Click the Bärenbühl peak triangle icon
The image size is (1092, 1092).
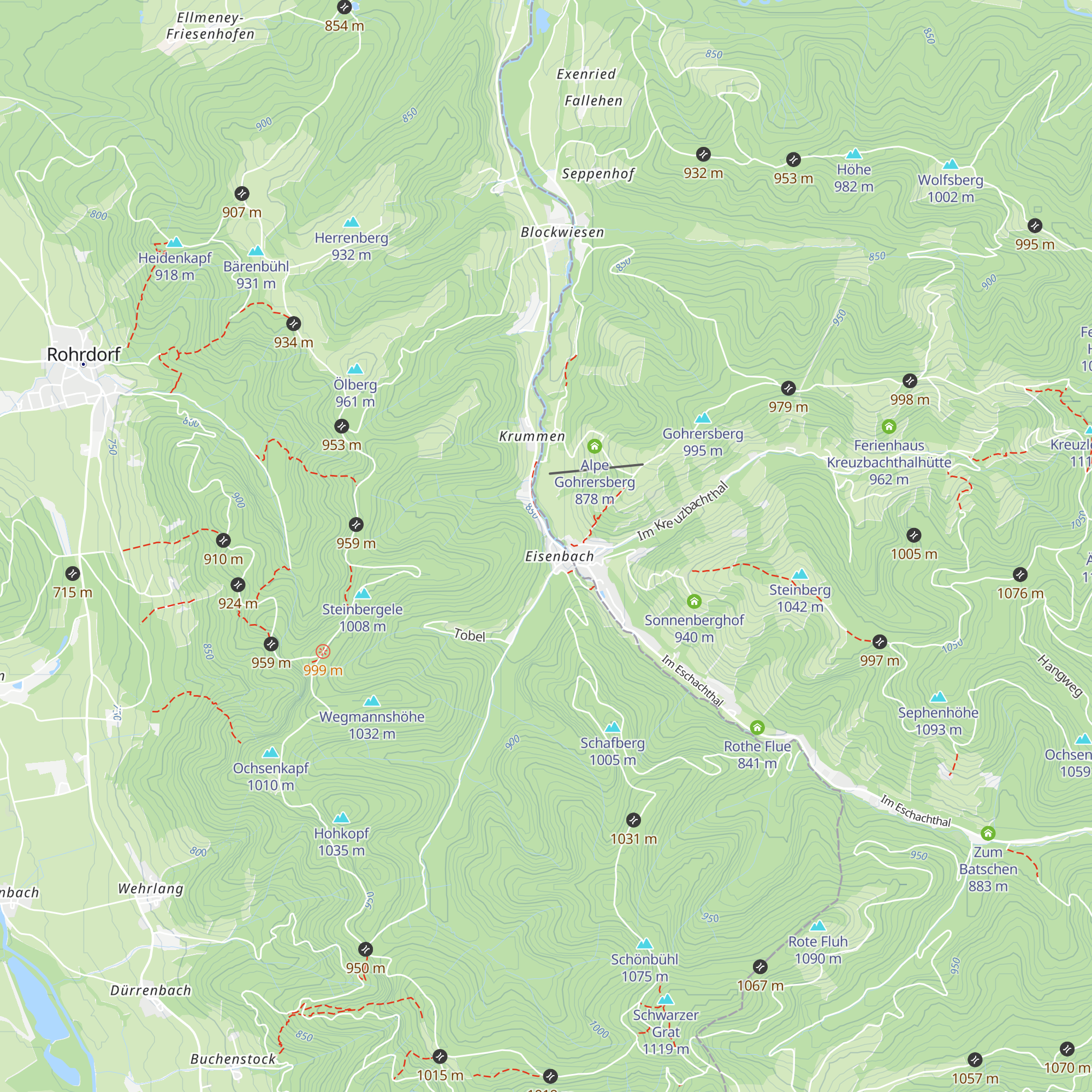pos(256,251)
